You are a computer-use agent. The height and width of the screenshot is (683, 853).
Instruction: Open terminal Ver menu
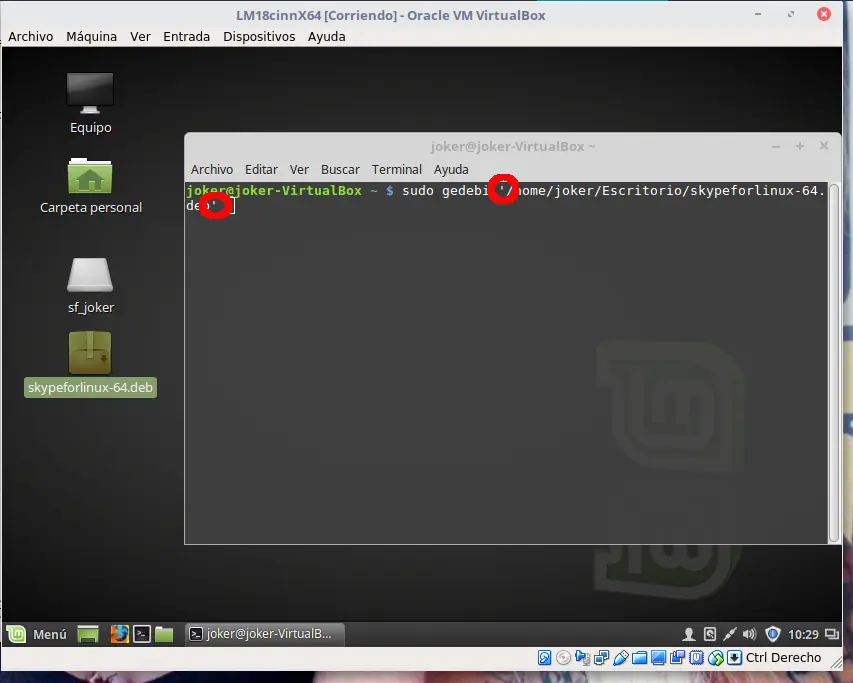299,170
